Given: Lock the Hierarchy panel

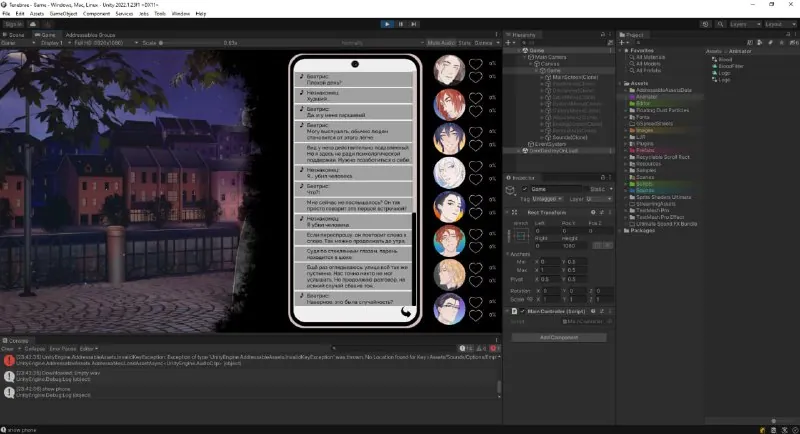Looking at the screenshot, I should pyautogui.click(x=603, y=35).
